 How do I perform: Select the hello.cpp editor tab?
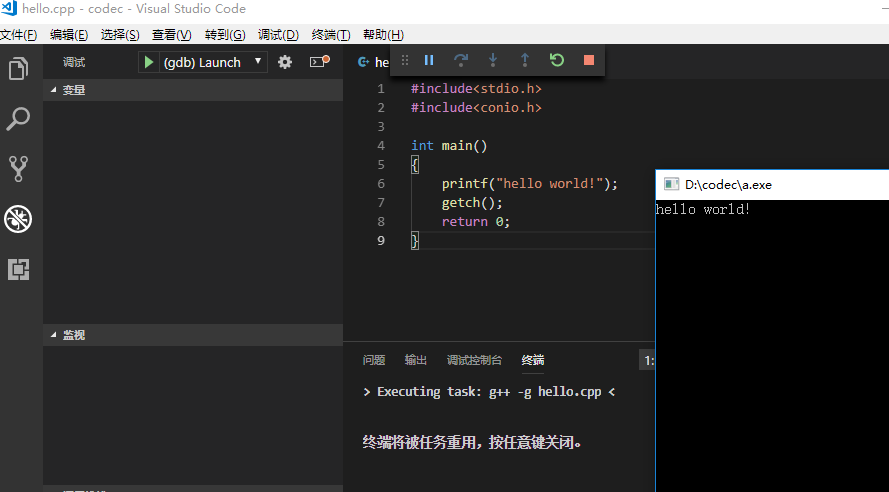(373, 62)
